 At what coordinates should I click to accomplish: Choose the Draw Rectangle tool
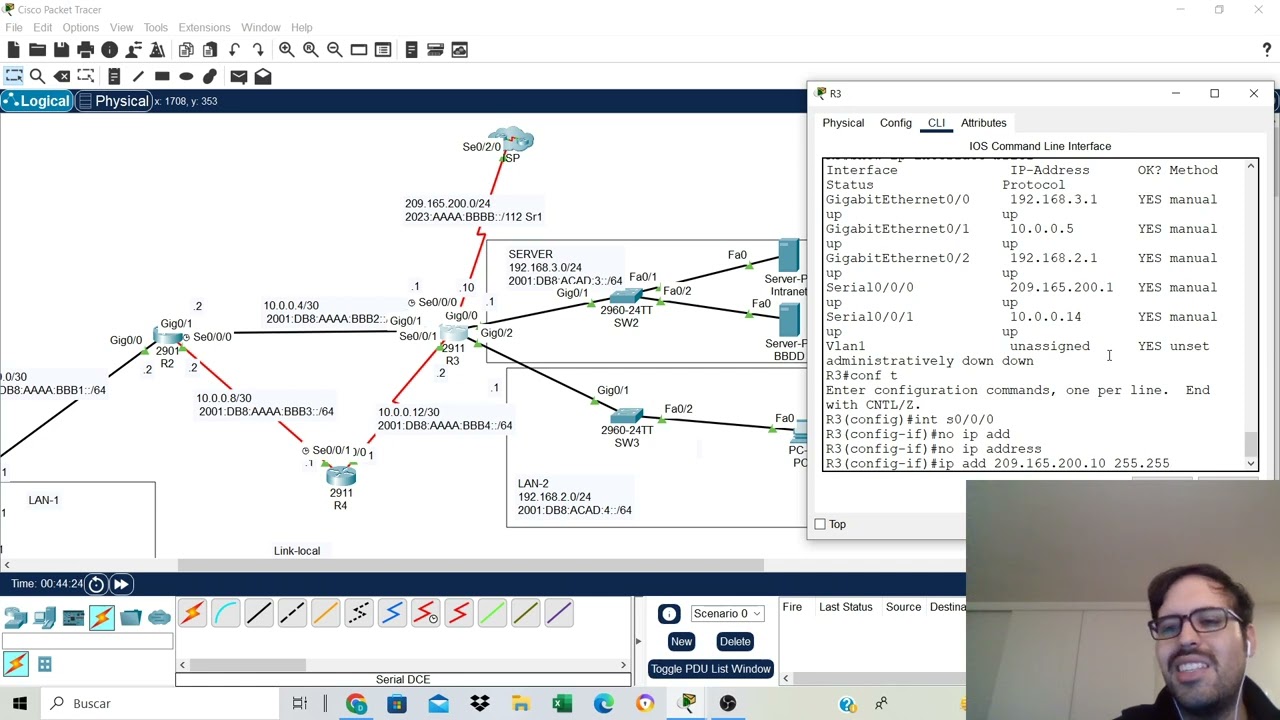[x=162, y=76]
